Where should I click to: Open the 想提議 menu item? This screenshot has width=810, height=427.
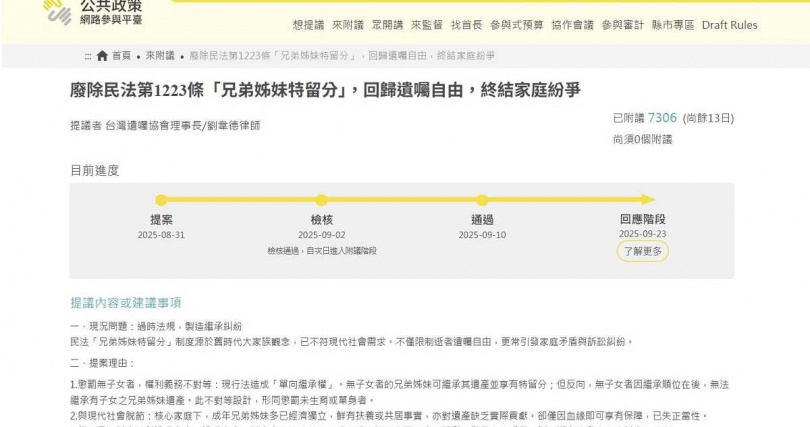(309, 25)
